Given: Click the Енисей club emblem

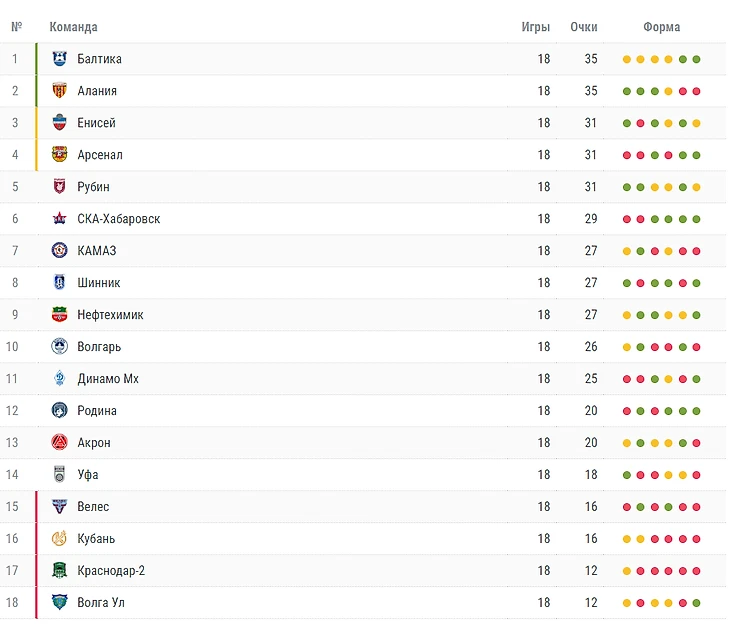Looking at the screenshot, I should tap(59, 123).
